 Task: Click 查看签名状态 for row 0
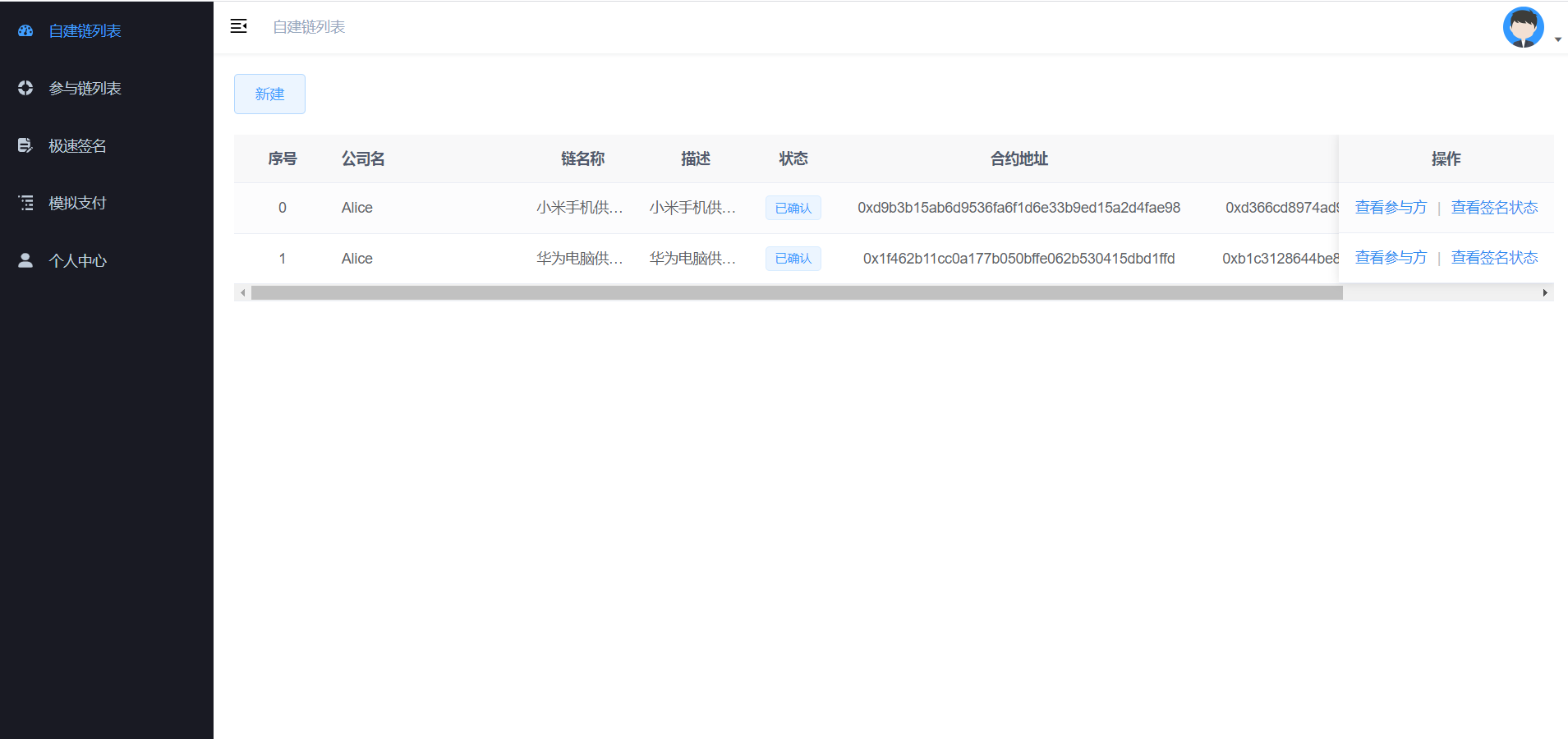(x=1494, y=208)
